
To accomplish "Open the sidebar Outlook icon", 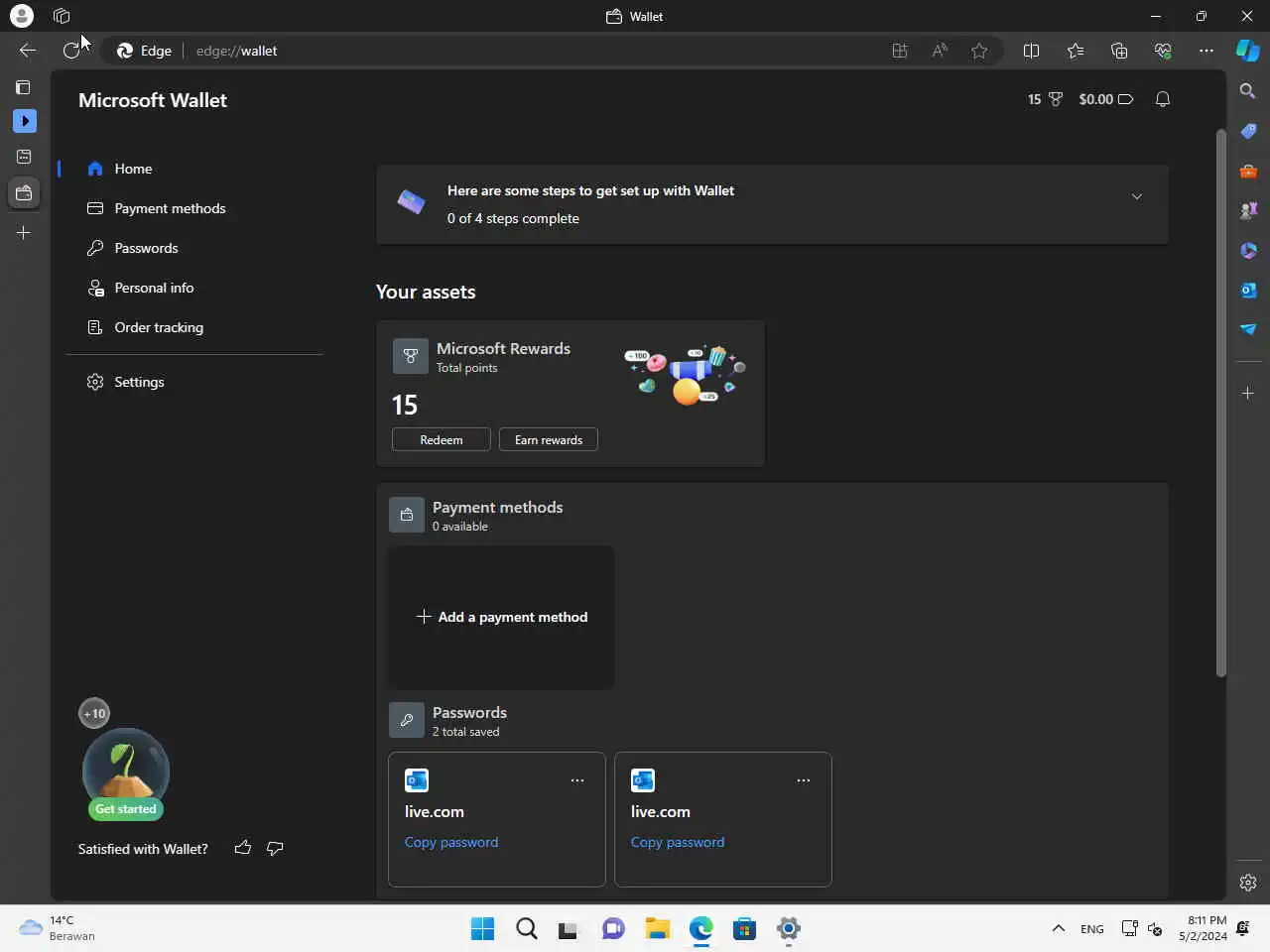I will (1248, 290).
